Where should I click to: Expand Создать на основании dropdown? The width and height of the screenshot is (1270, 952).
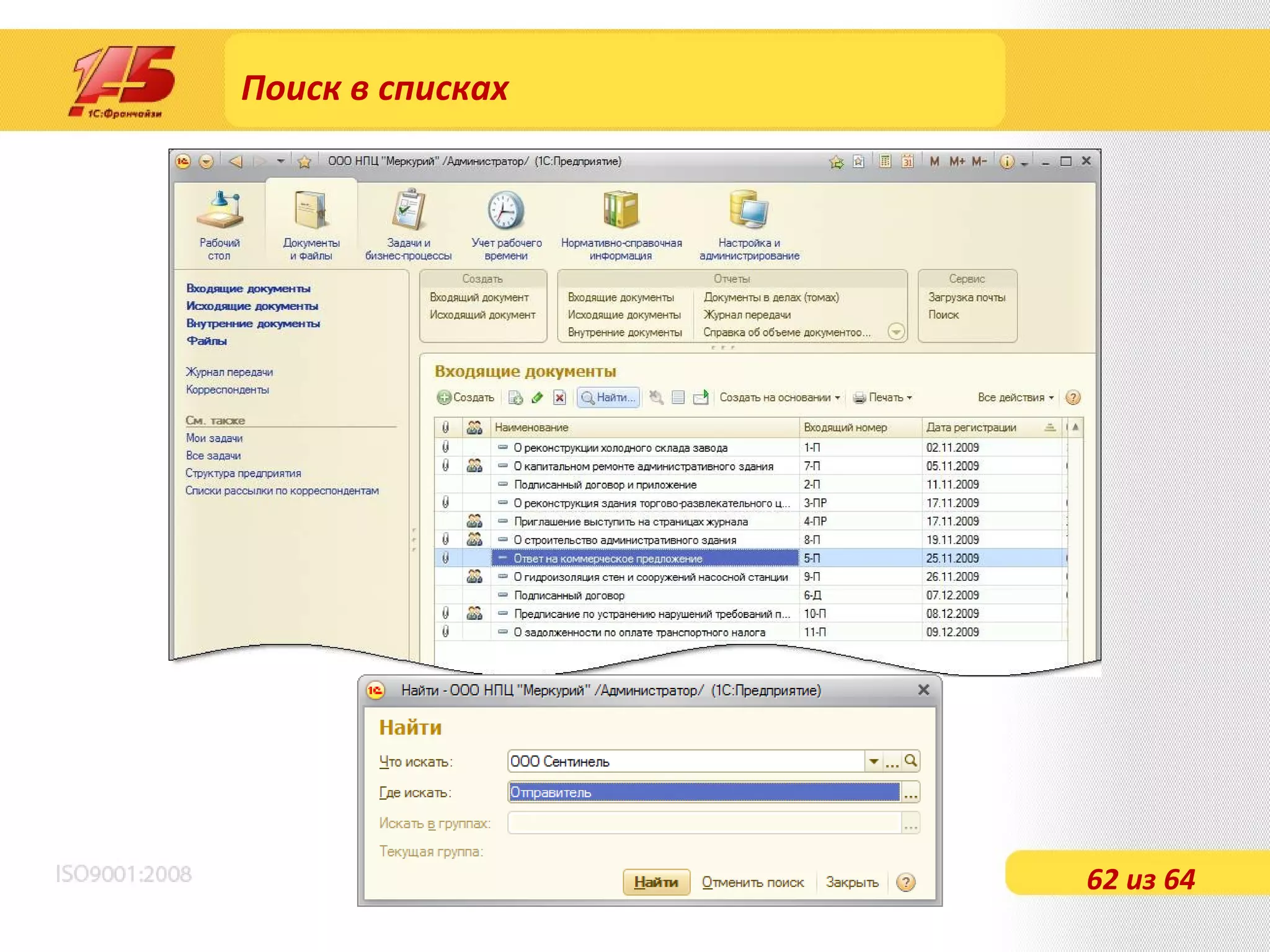click(779, 397)
